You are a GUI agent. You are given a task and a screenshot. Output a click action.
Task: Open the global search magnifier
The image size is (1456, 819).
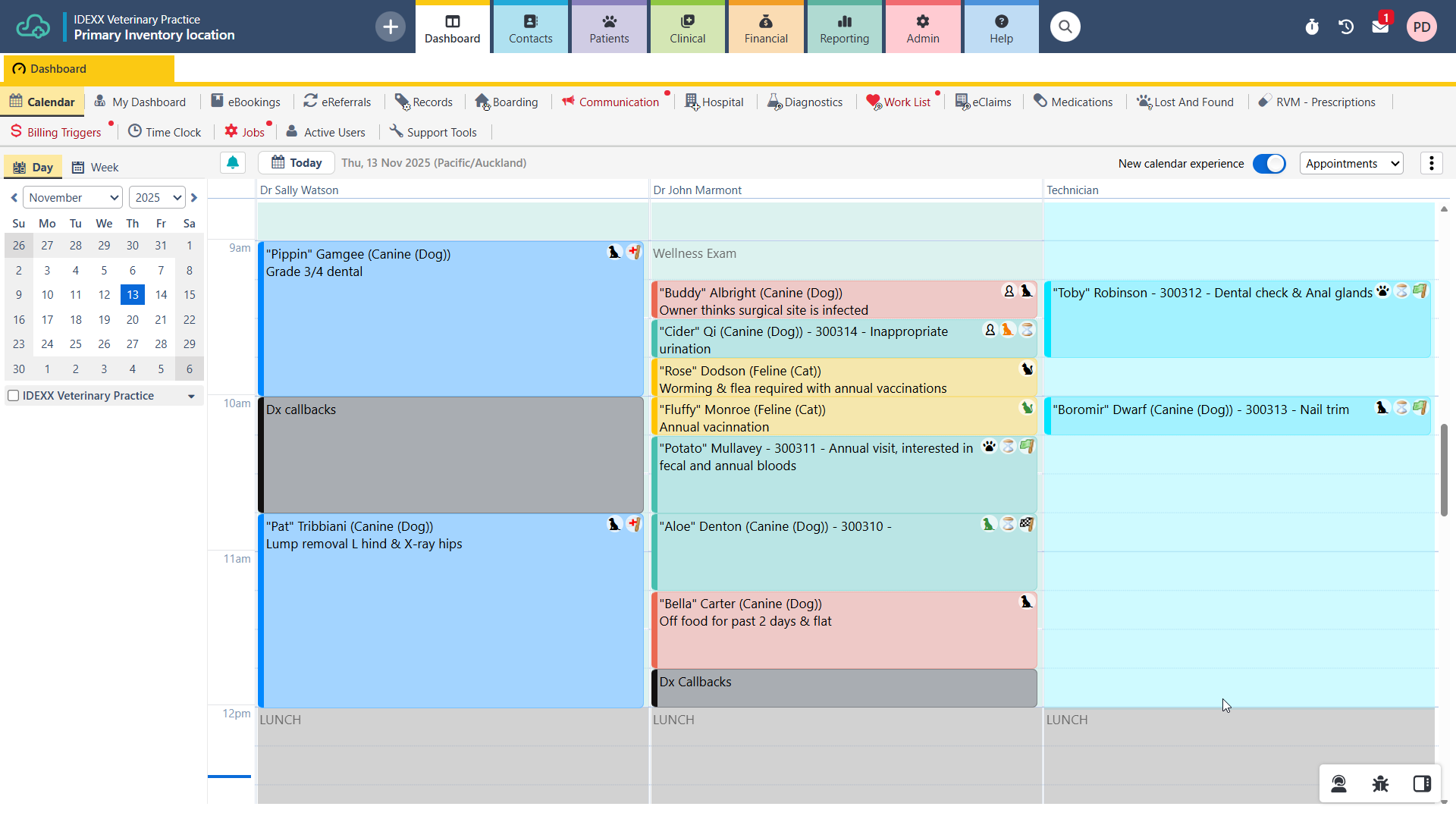[x=1065, y=27]
